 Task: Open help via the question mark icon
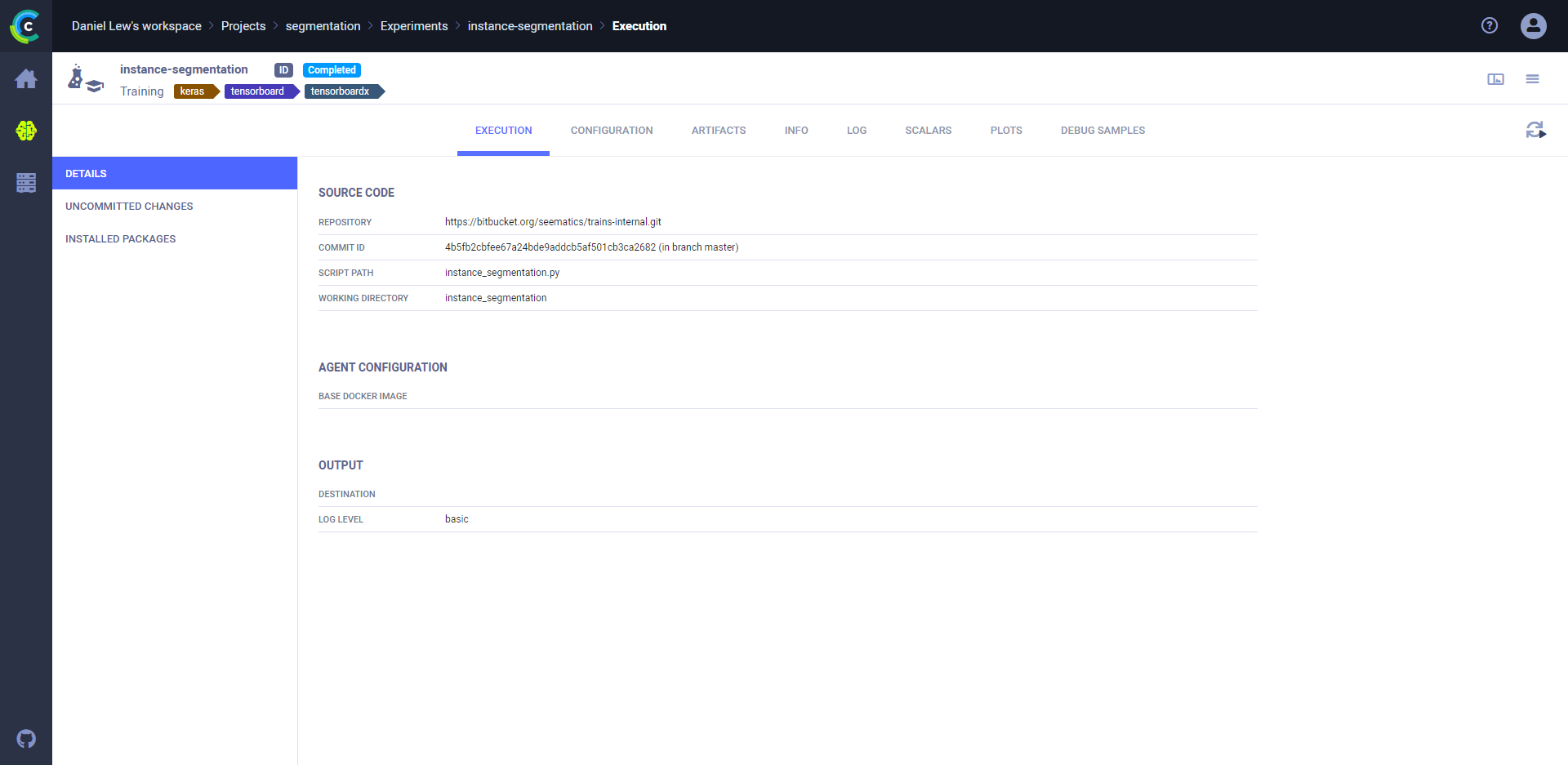click(1490, 25)
